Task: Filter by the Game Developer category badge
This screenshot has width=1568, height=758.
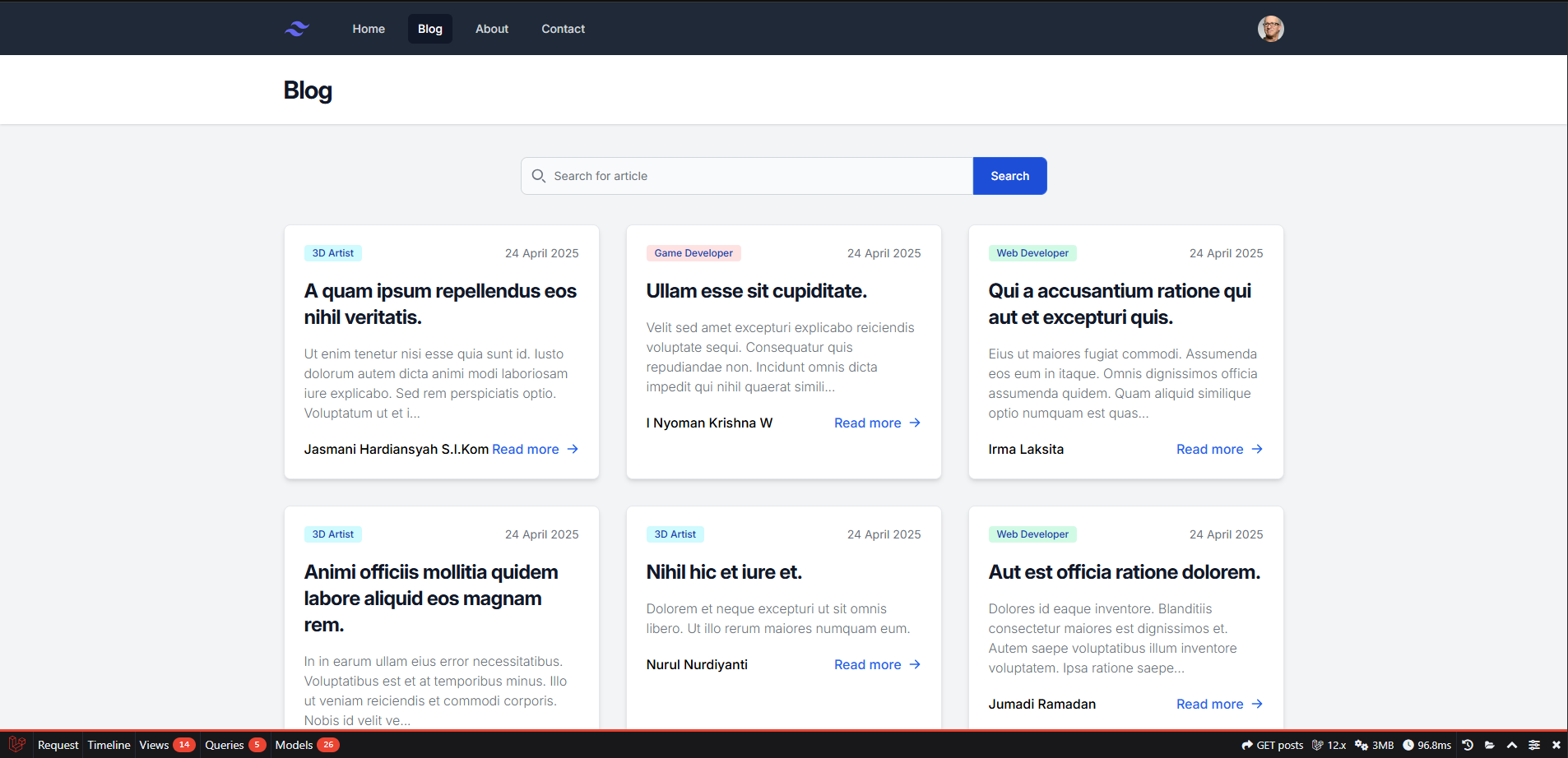Action: (x=694, y=253)
